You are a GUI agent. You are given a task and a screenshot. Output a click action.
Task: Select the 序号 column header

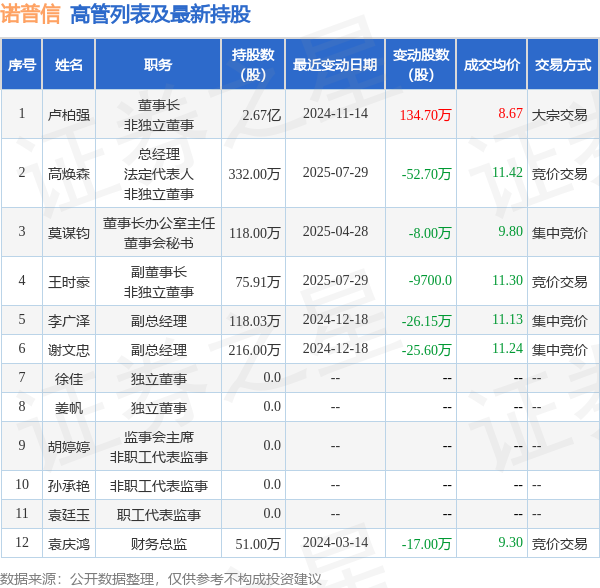22,65
